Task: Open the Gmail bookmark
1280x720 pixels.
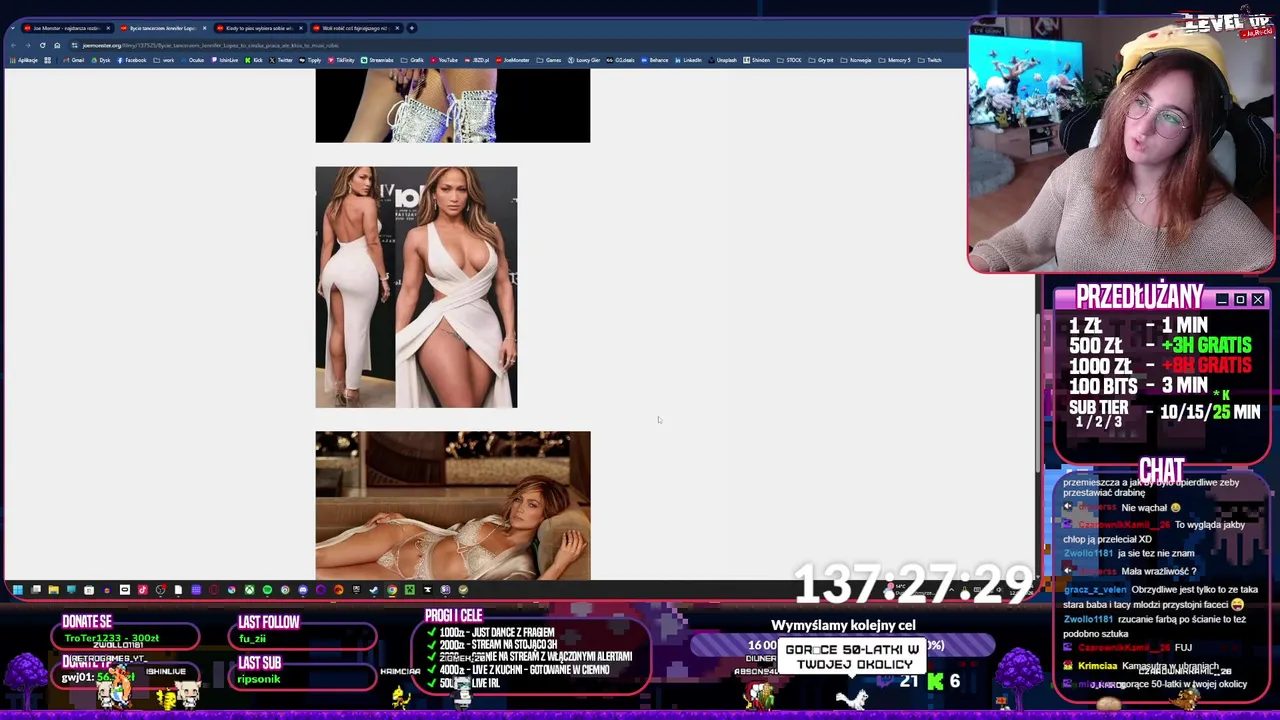Action: [73, 60]
